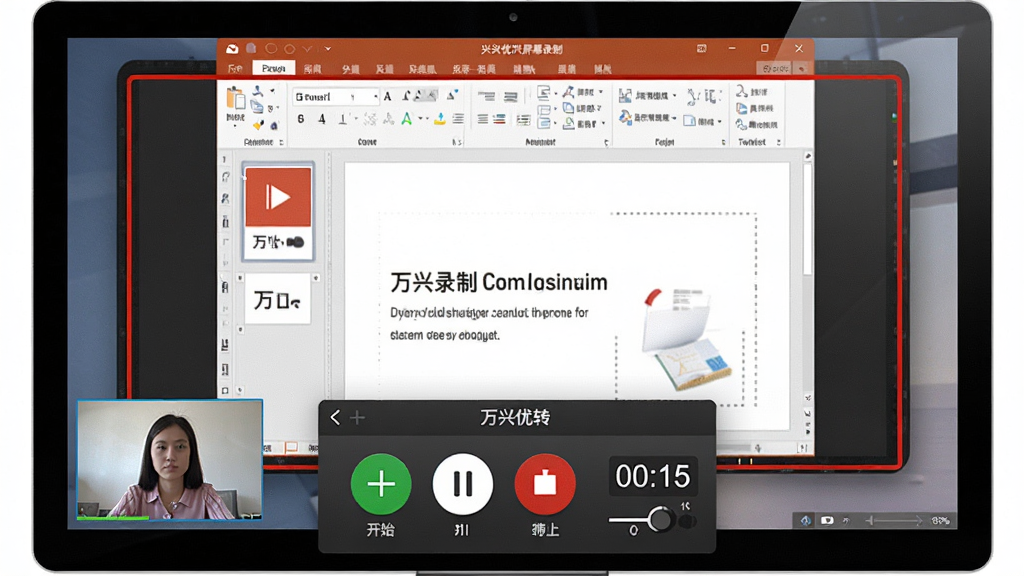Click the grey plus icon beside back arrow
The image size is (1024, 576).
pyautogui.click(x=357, y=417)
